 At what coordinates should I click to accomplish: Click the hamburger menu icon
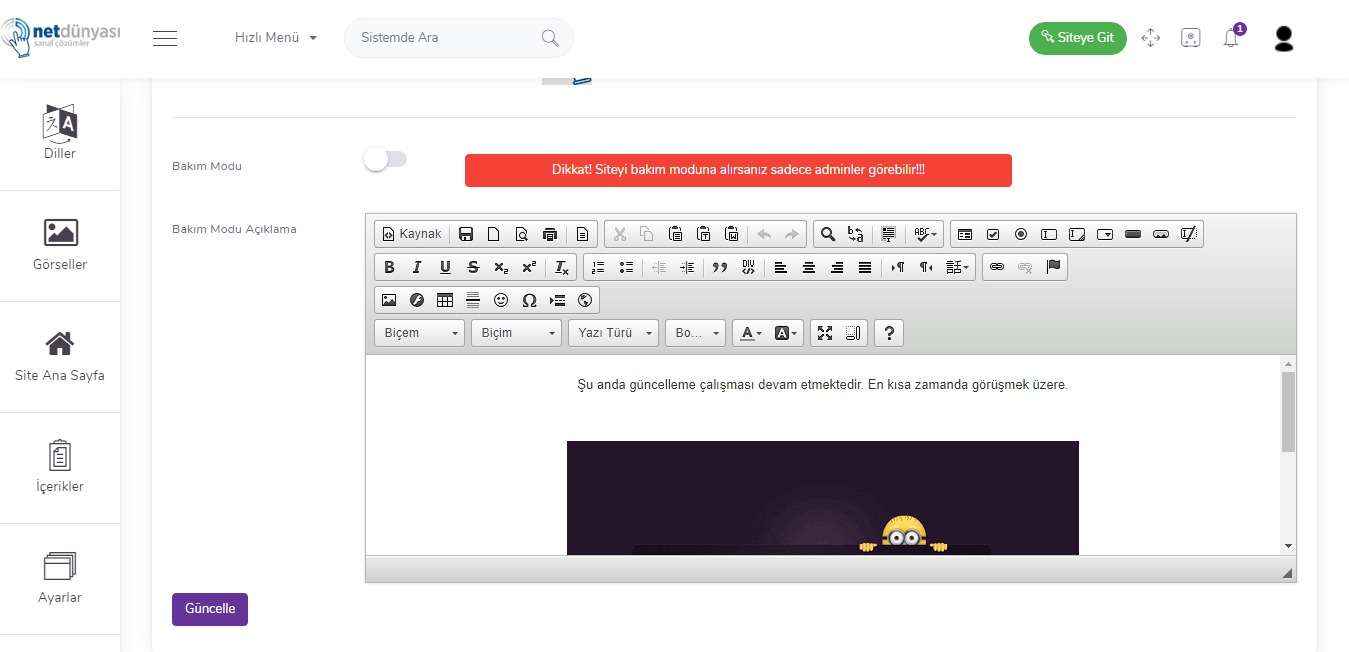165,38
